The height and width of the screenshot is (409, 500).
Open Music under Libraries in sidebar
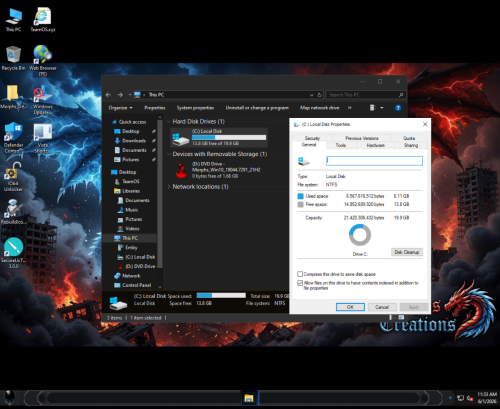coord(132,210)
